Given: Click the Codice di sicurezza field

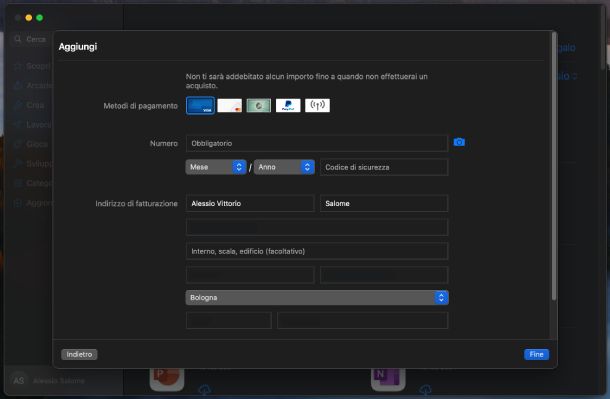Looking at the screenshot, I should [x=384, y=167].
